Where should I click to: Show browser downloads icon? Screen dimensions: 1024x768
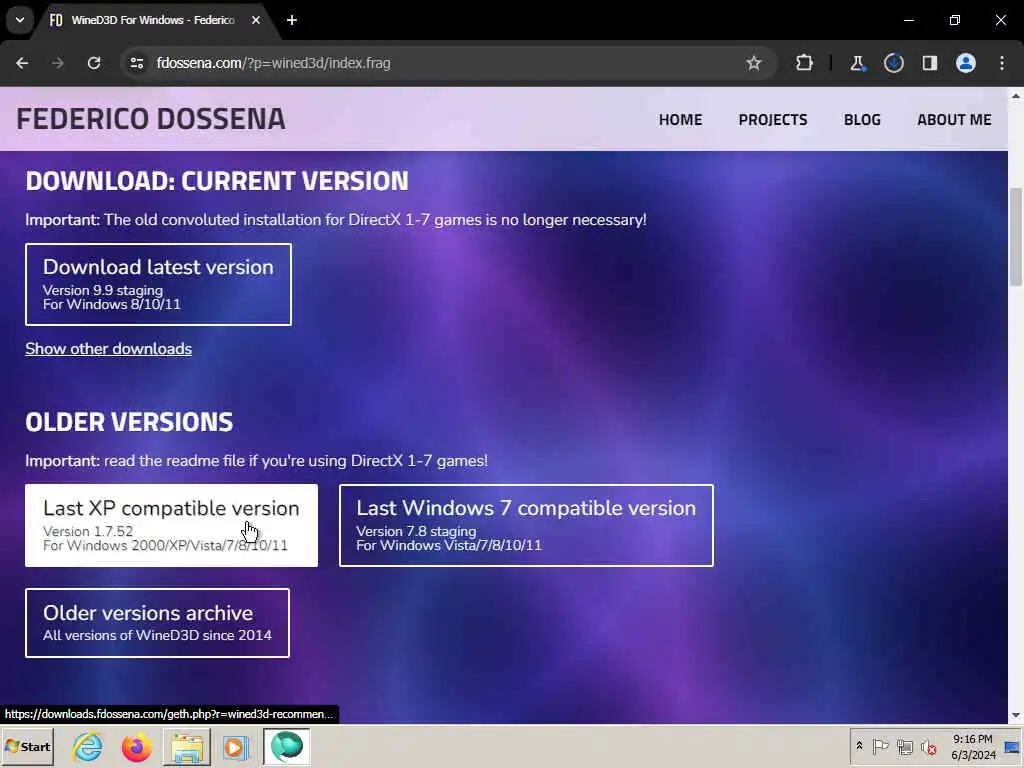[x=893, y=63]
